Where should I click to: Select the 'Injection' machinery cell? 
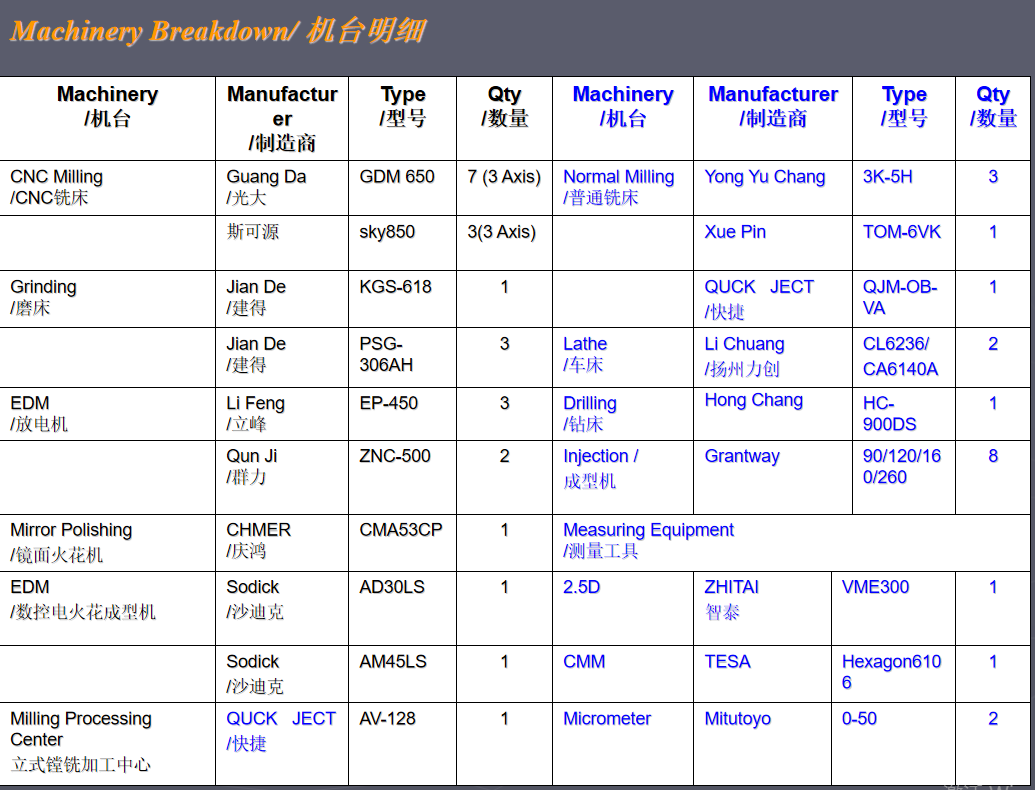[x=623, y=477]
